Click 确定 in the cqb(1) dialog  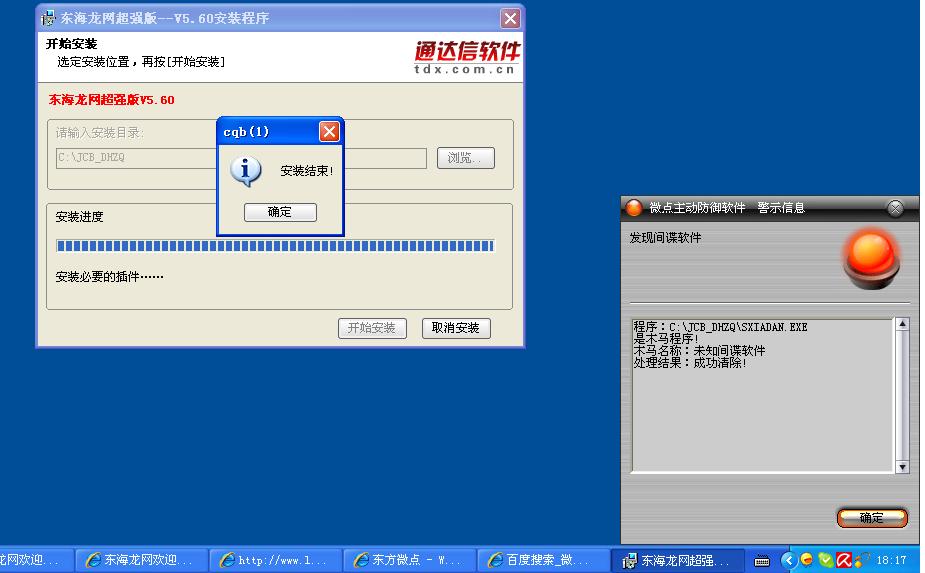[280, 212]
